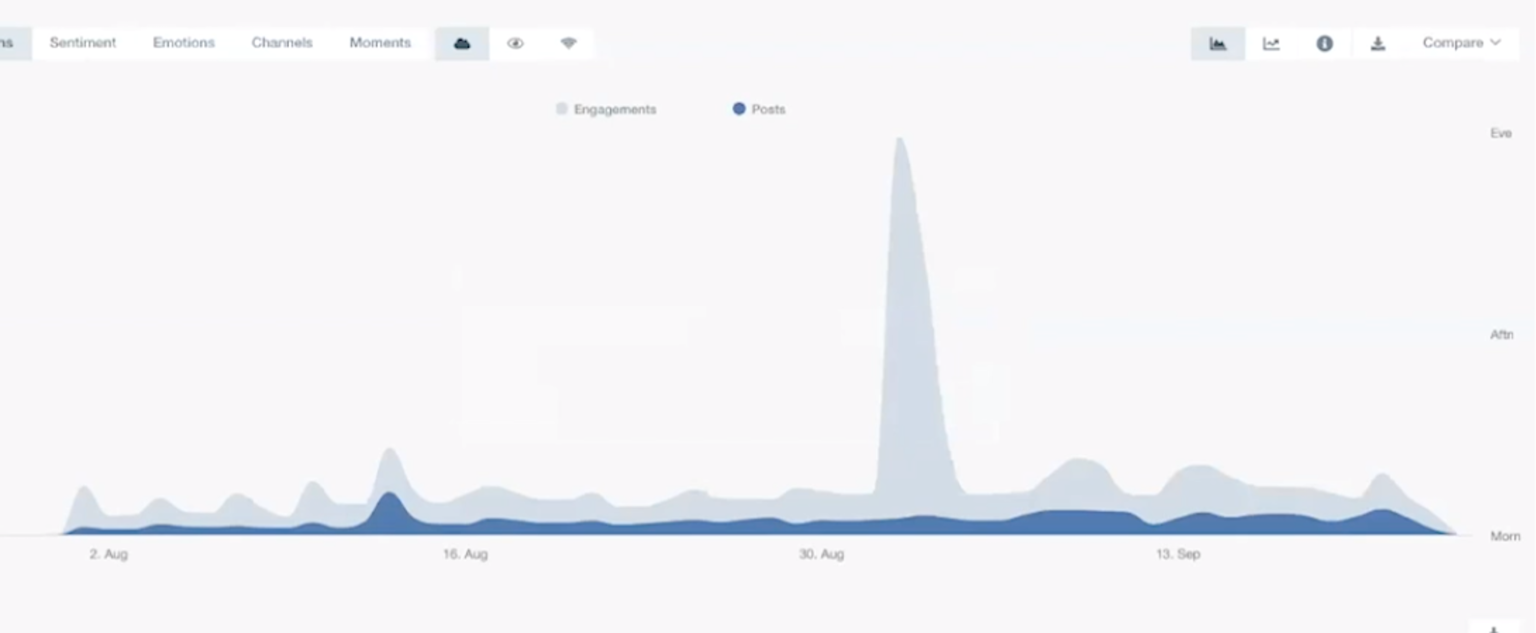The image size is (1536, 633).
Task: Open the Emotions tab
Action: [184, 43]
